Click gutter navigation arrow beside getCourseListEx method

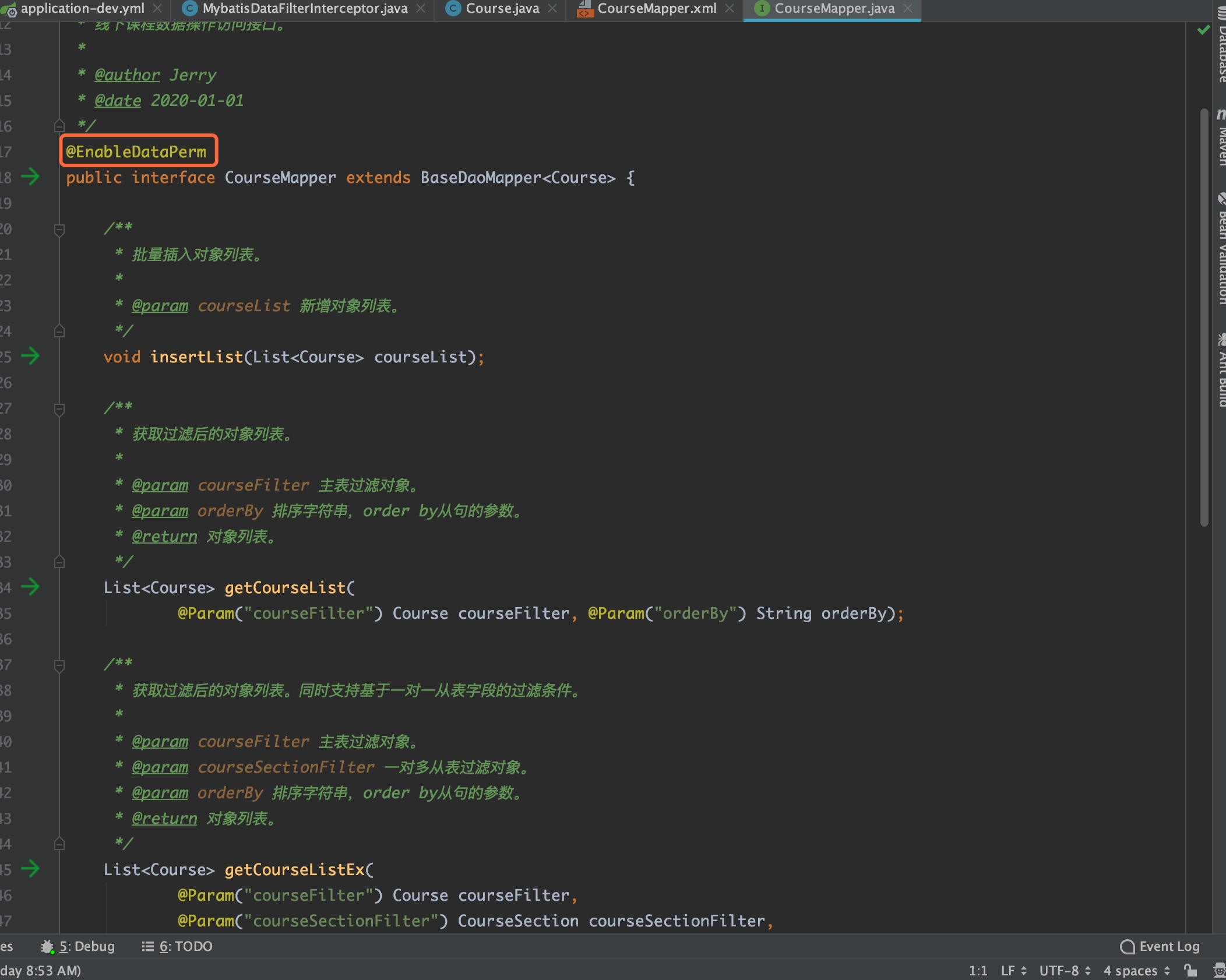coord(30,869)
